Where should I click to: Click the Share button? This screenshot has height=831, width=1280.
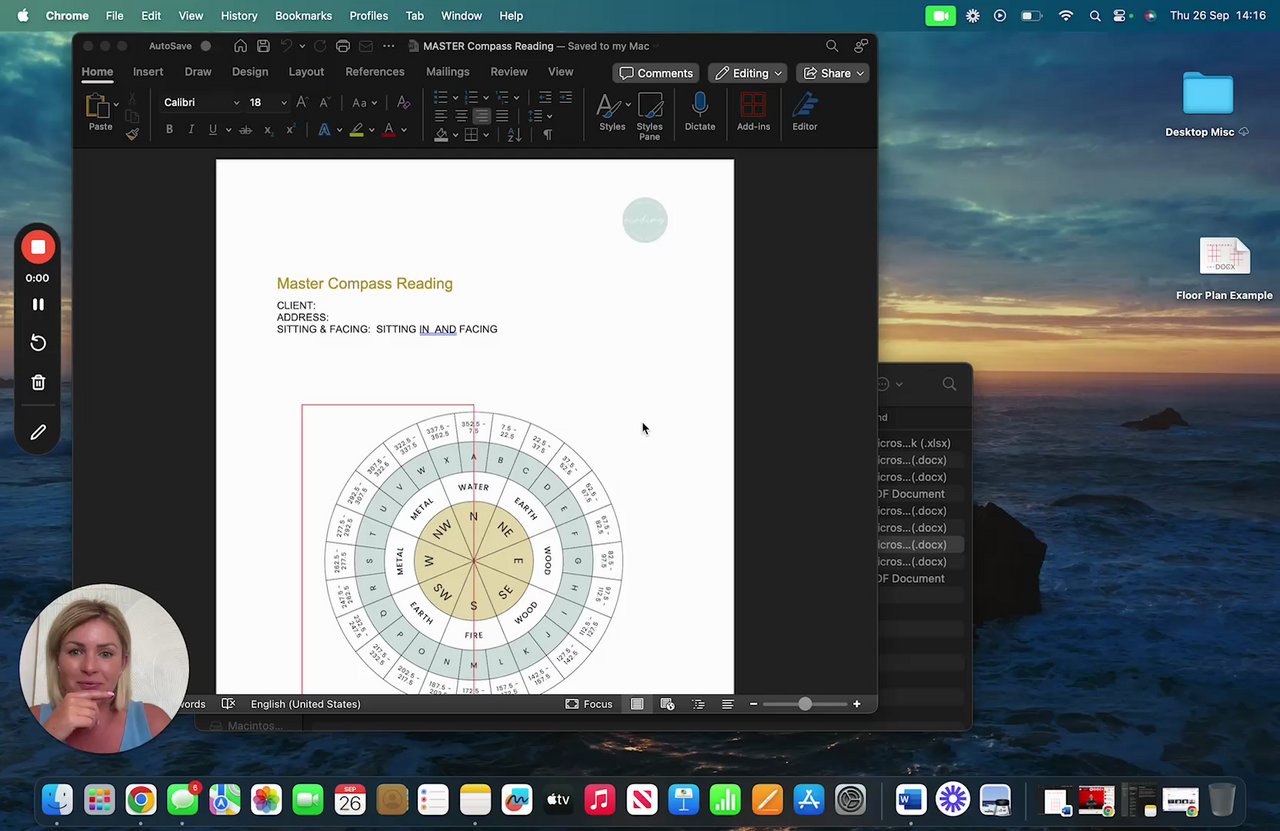pos(833,73)
